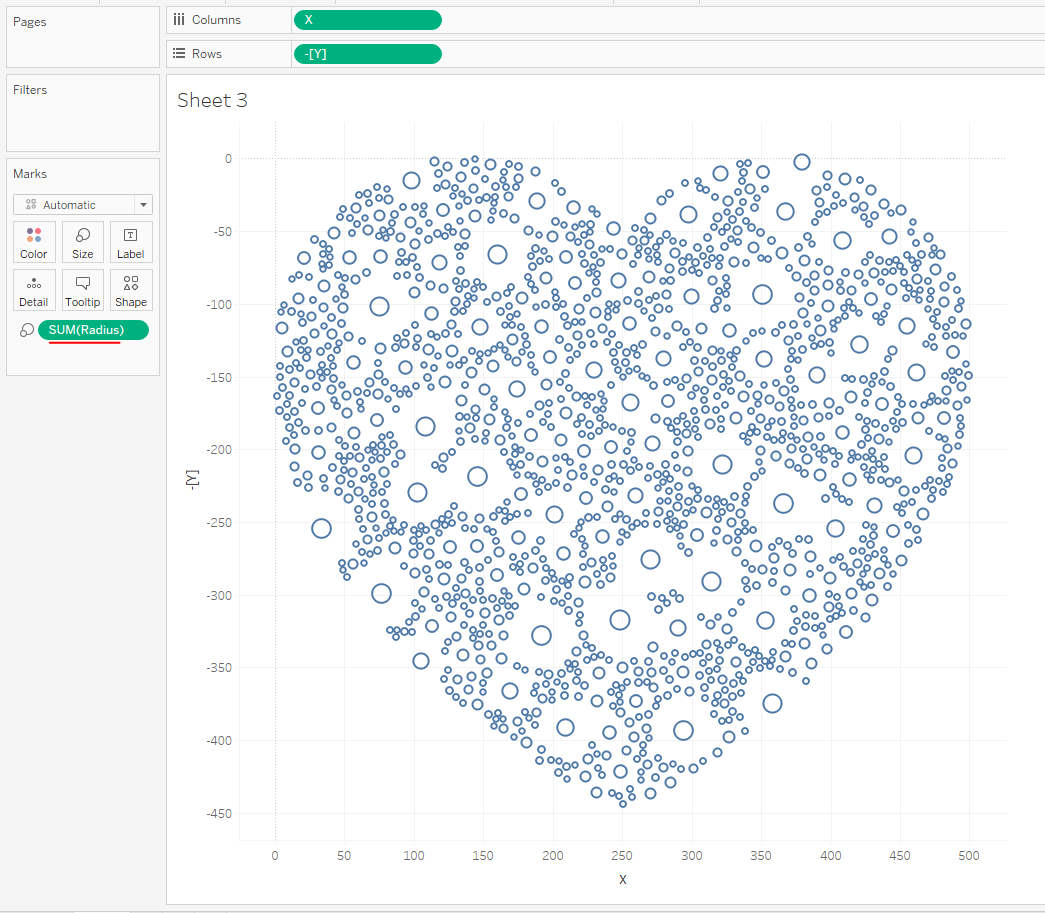This screenshot has width=1045, height=913.
Task: Select the -[Y] pill on Rows
Action: click(x=367, y=54)
